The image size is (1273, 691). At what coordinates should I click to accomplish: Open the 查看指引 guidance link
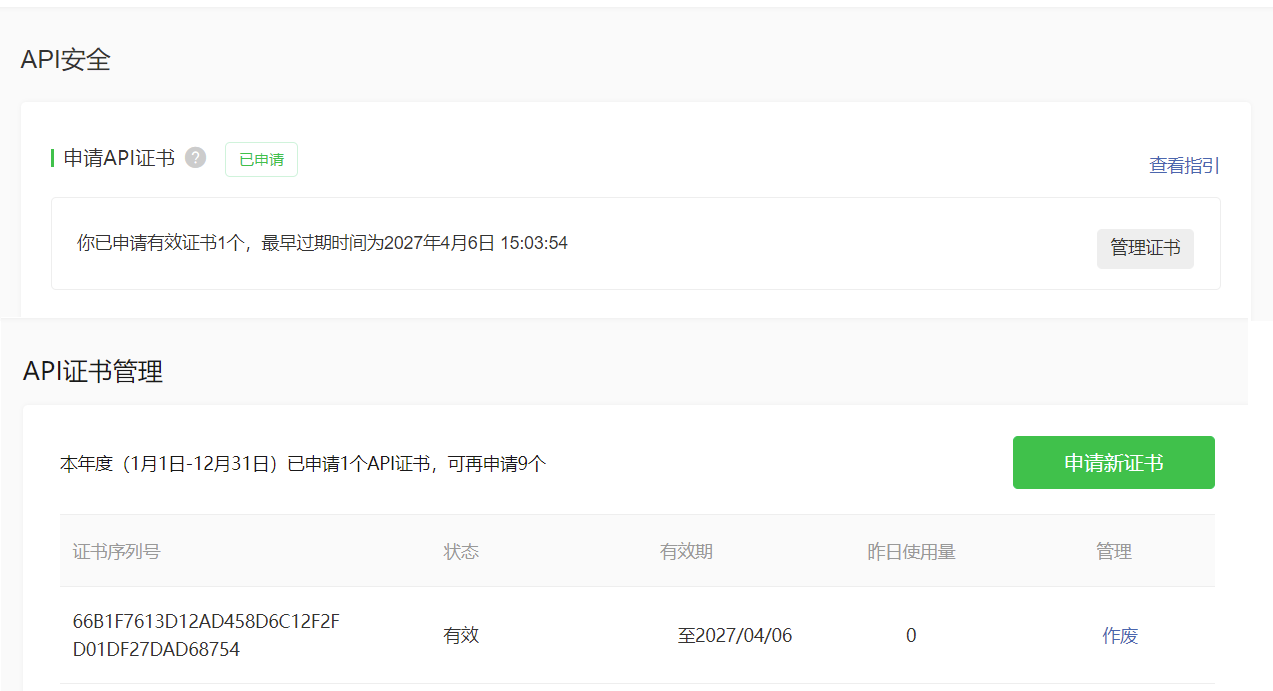(x=1184, y=165)
